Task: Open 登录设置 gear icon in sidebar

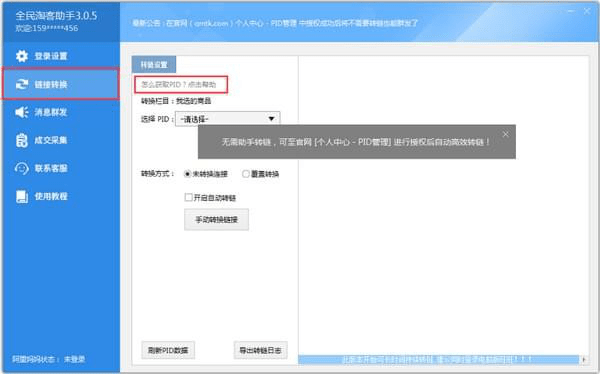Action: pyautogui.click(x=22, y=56)
